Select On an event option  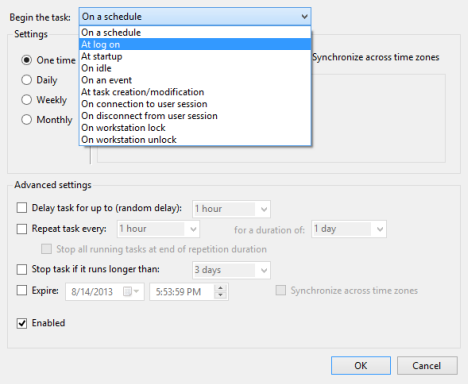pos(195,80)
